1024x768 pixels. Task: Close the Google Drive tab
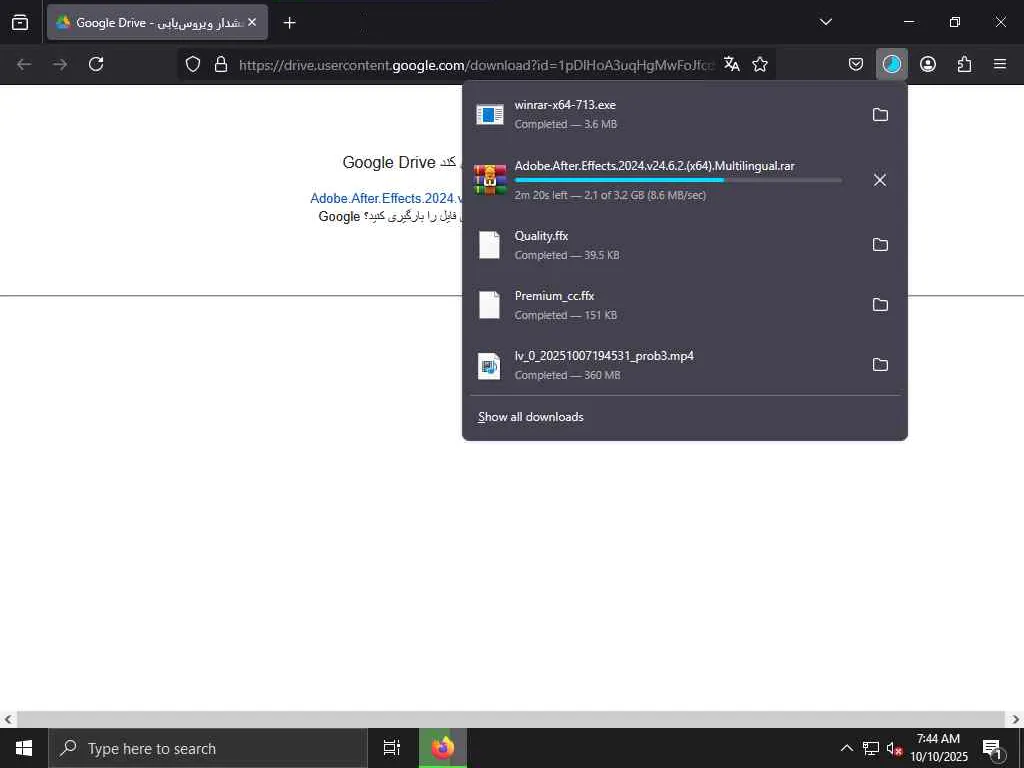[252, 22]
